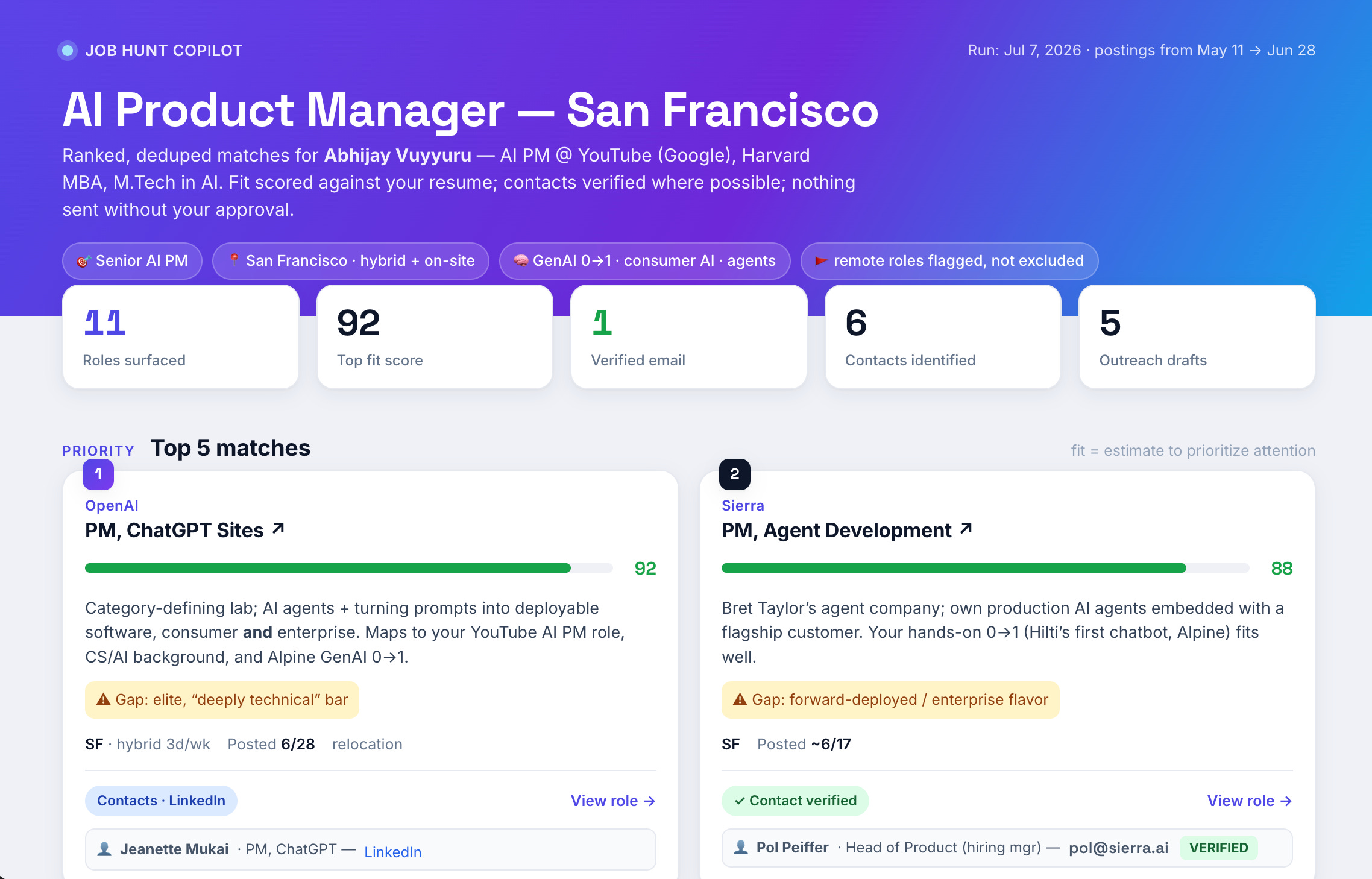This screenshot has width=1372, height=879.
Task: Click the OpenAI fit score bar
Action: pos(349,568)
